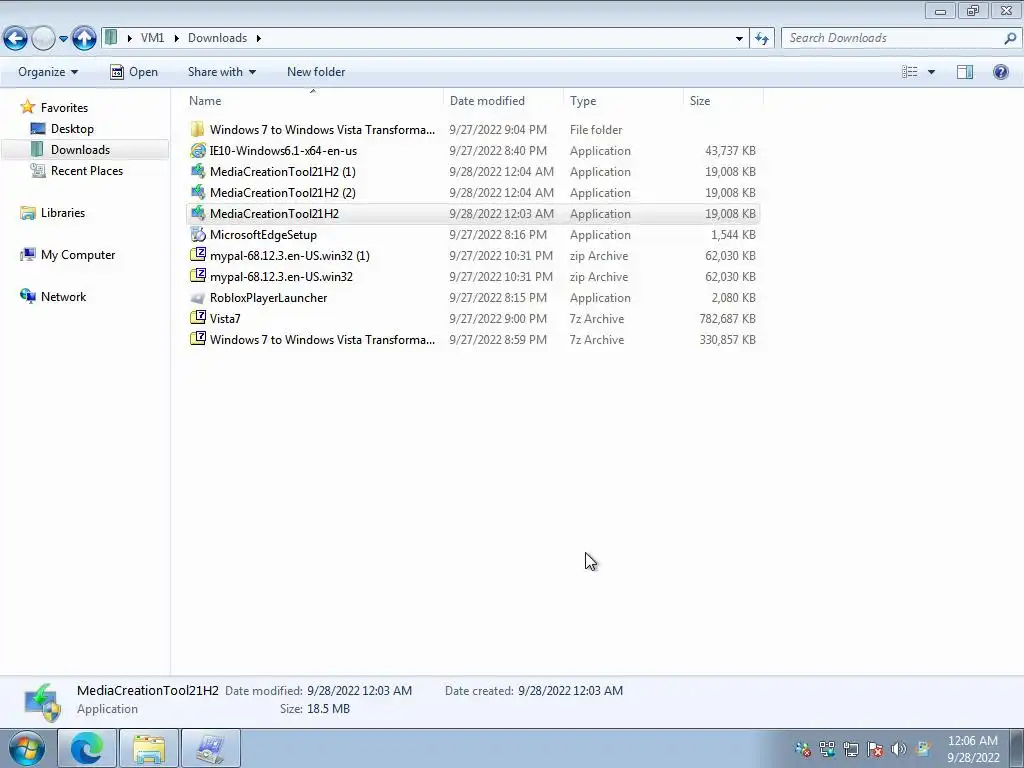Select the mypal-68.12.3.en-US.win32 file name
The image size is (1024, 768).
pyautogui.click(x=281, y=277)
